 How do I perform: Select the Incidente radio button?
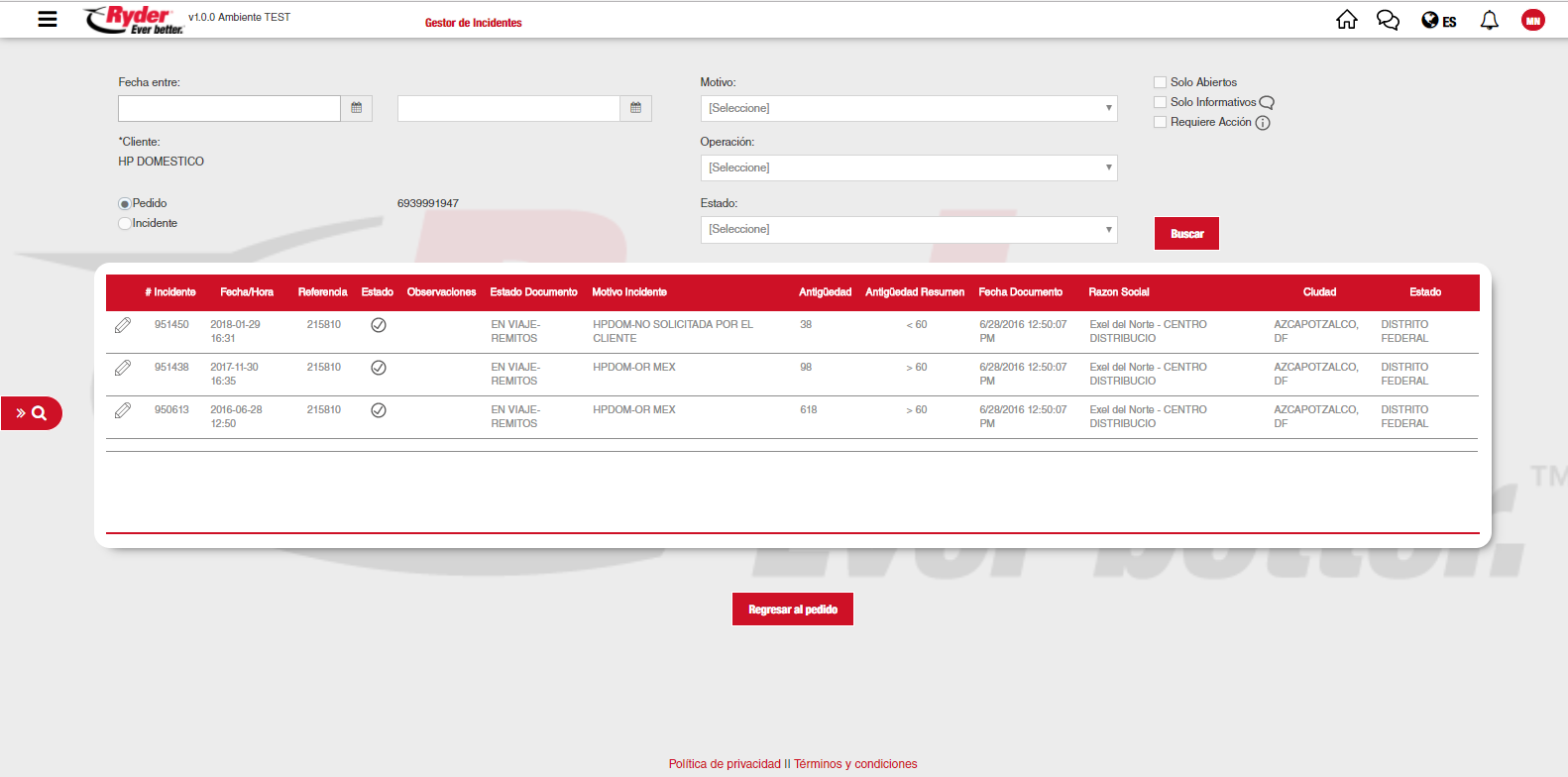(x=125, y=224)
